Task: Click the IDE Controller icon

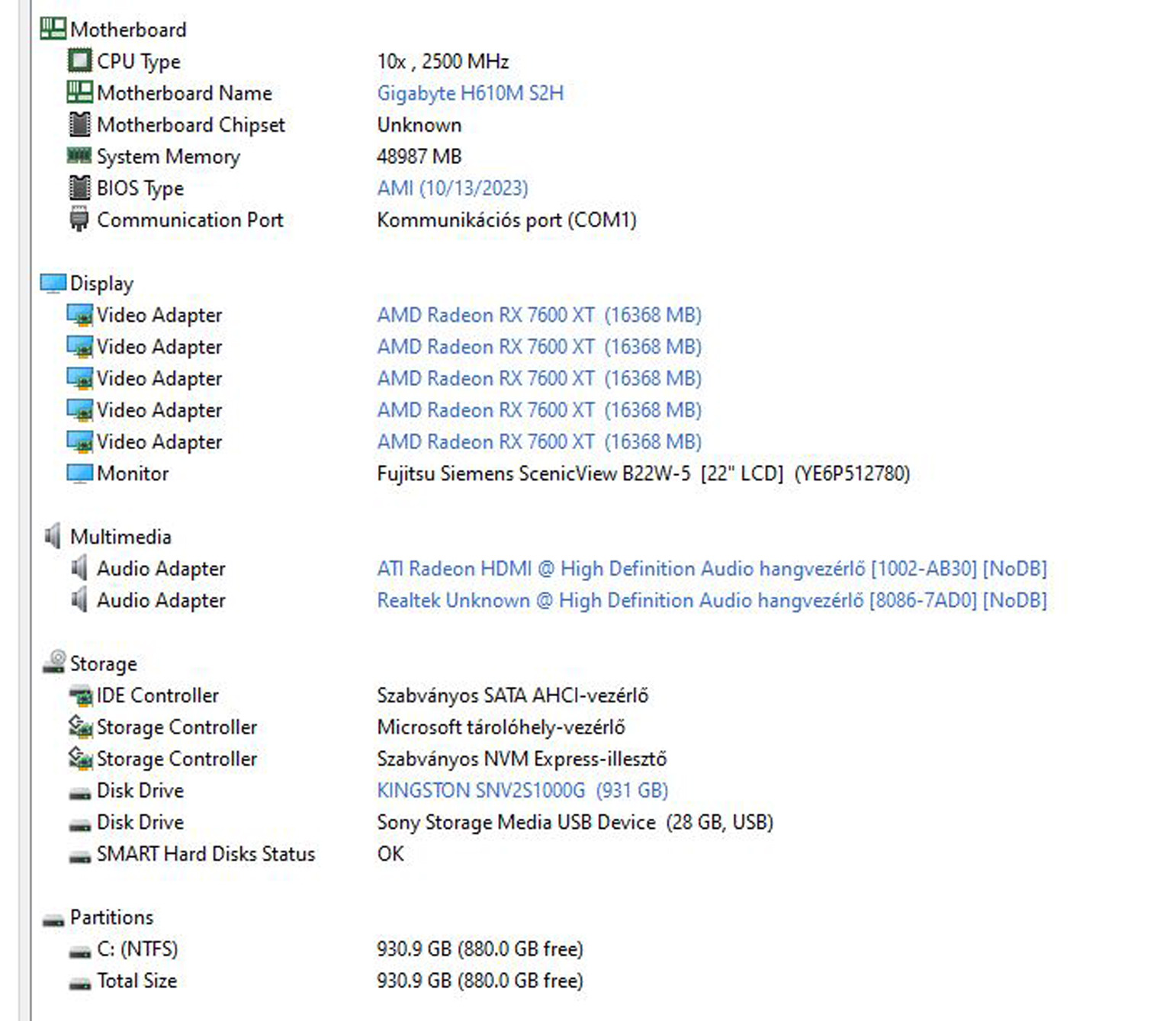Action: pyautogui.click(x=80, y=695)
